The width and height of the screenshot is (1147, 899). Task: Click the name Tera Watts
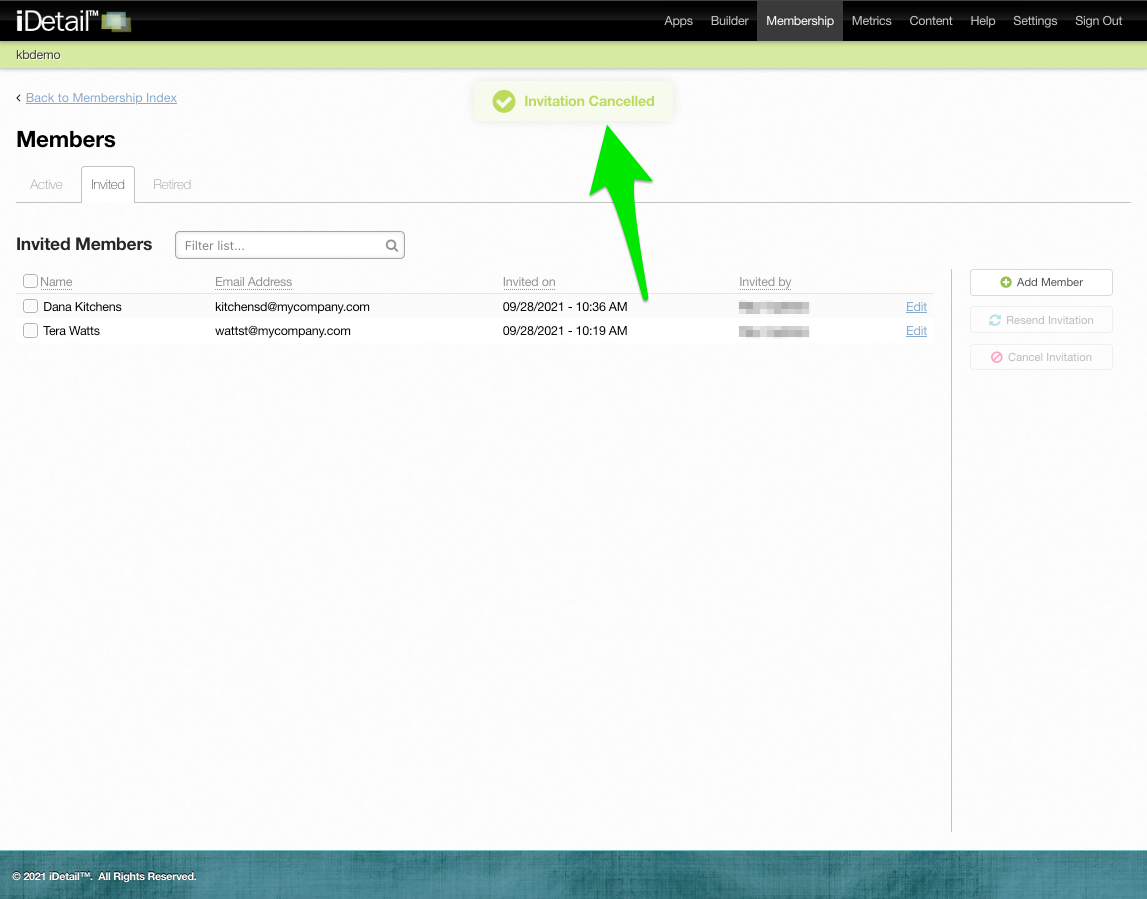coord(71,331)
